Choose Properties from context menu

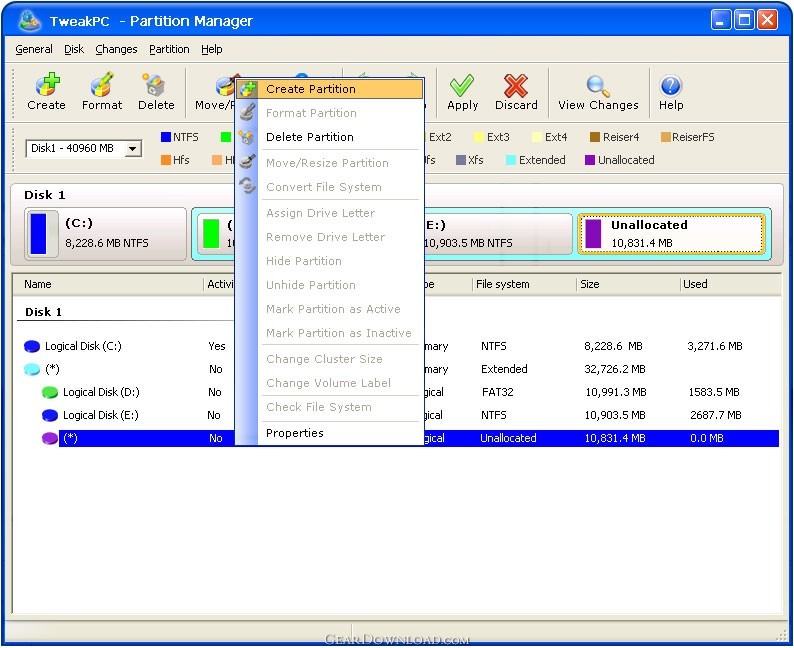tap(330, 433)
